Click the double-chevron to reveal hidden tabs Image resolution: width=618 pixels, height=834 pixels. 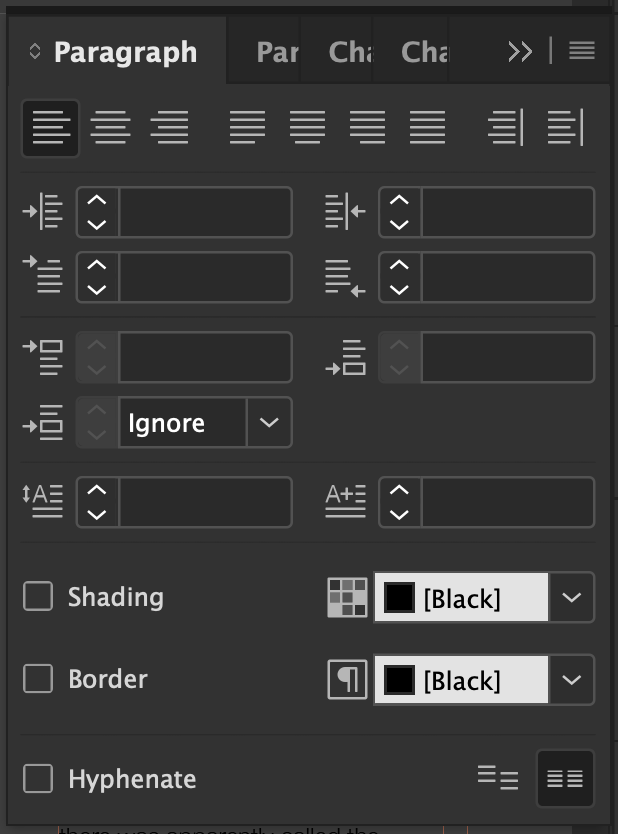tap(520, 51)
